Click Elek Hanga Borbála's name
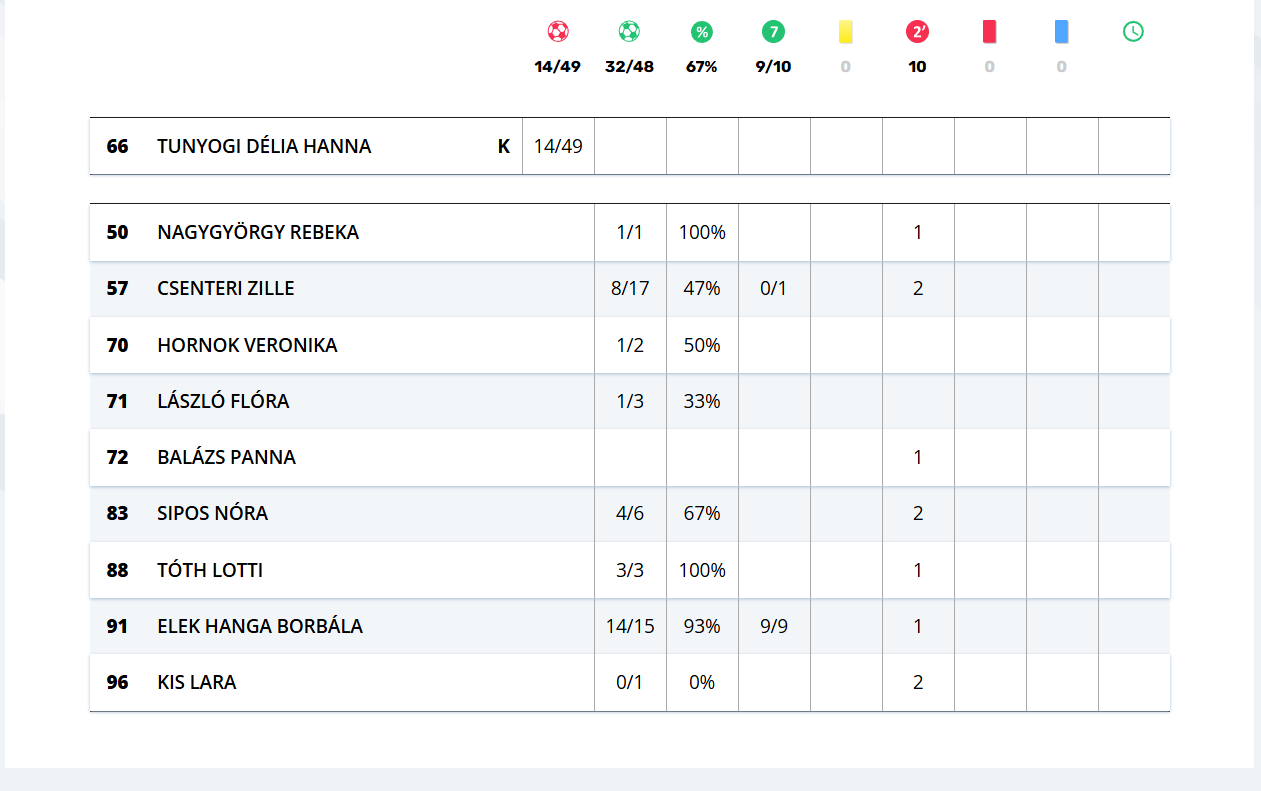Viewport: 1261px width, 791px height. [260, 626]
